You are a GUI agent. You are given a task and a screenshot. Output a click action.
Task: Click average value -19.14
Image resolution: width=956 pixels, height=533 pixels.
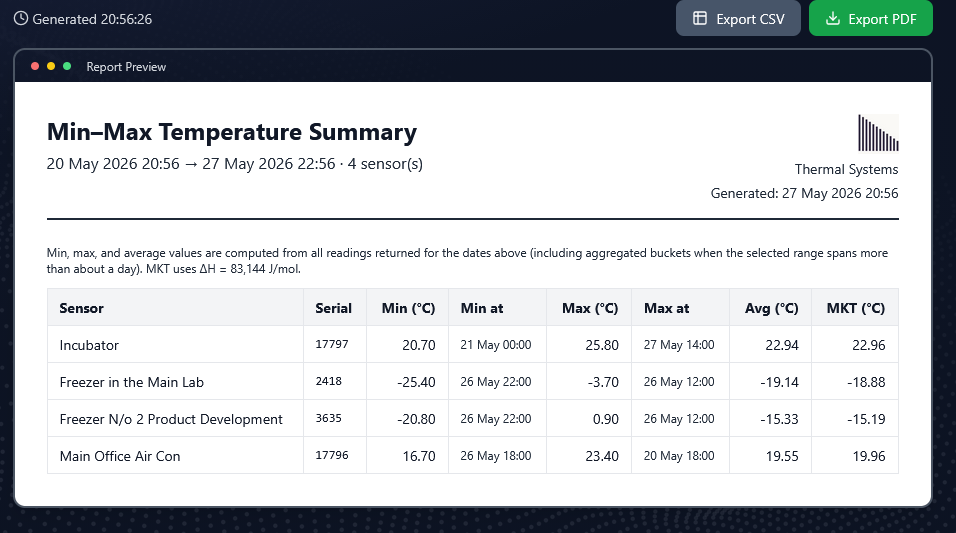779,382
